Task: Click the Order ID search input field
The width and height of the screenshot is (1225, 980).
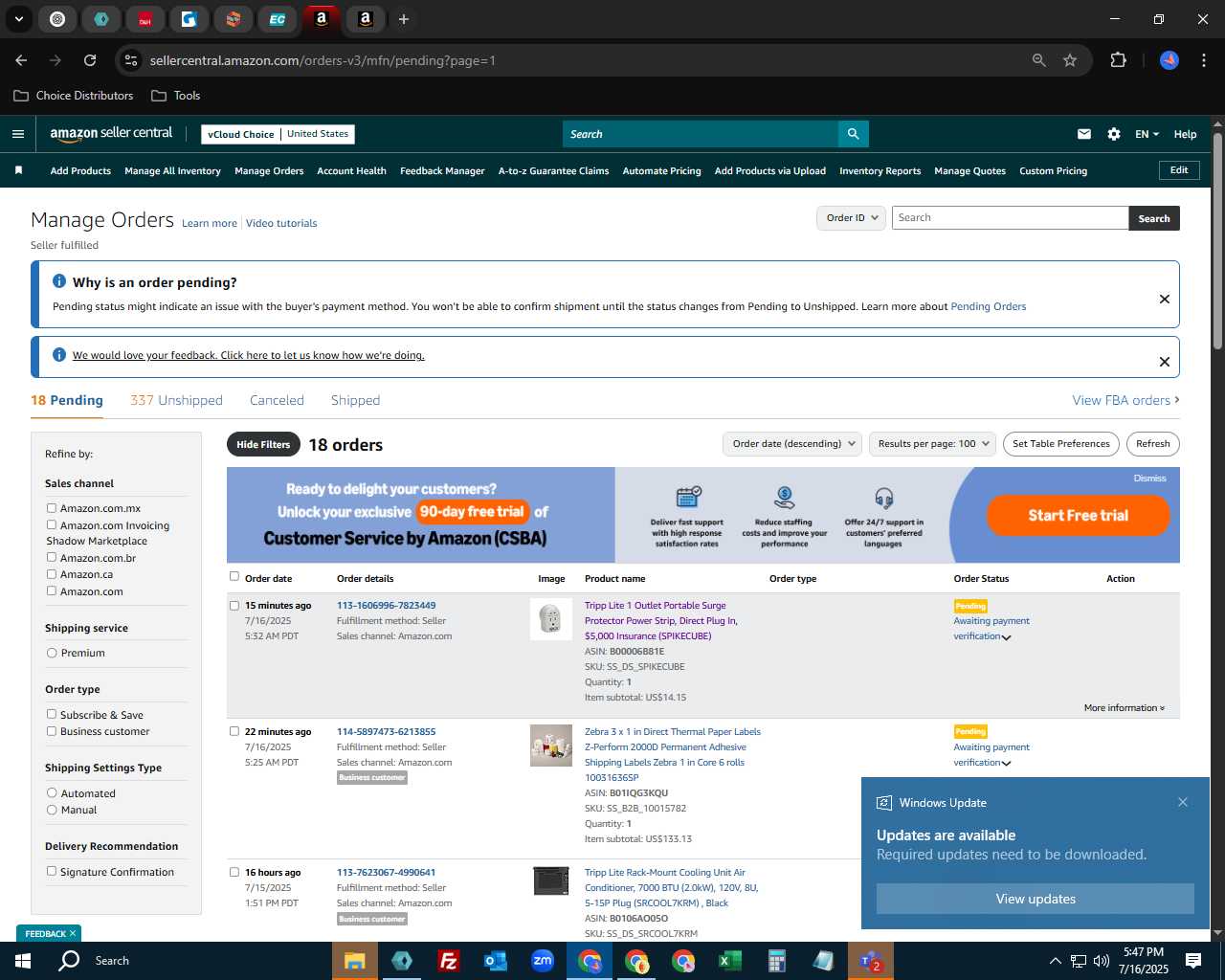Action: (x=1010, y=218)
